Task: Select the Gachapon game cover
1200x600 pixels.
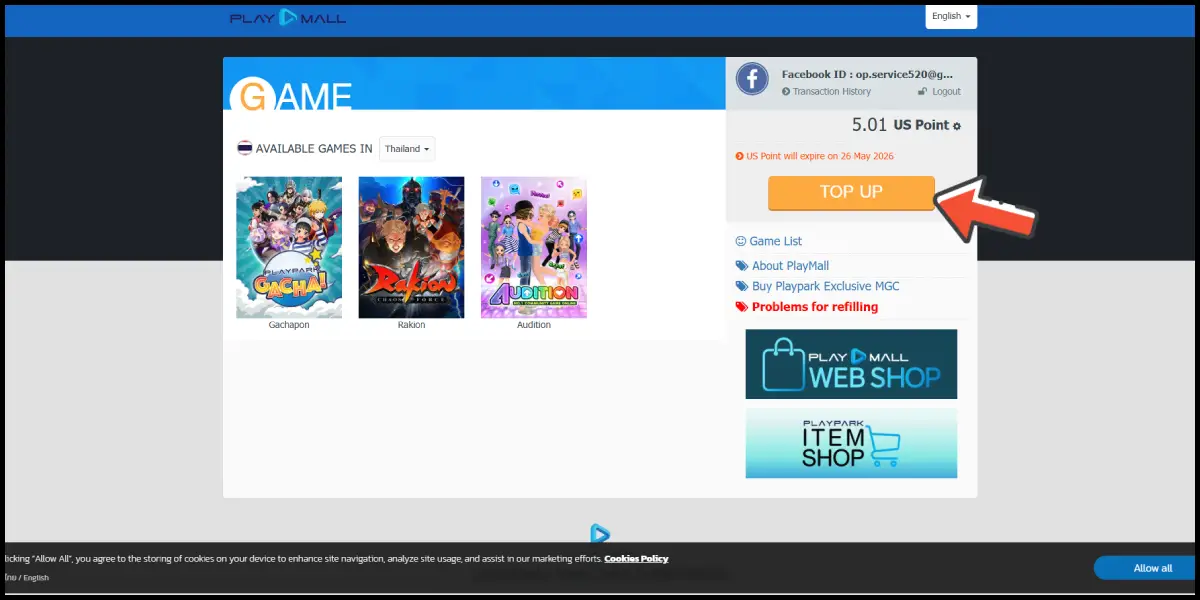Action: (x=289, y=247)
